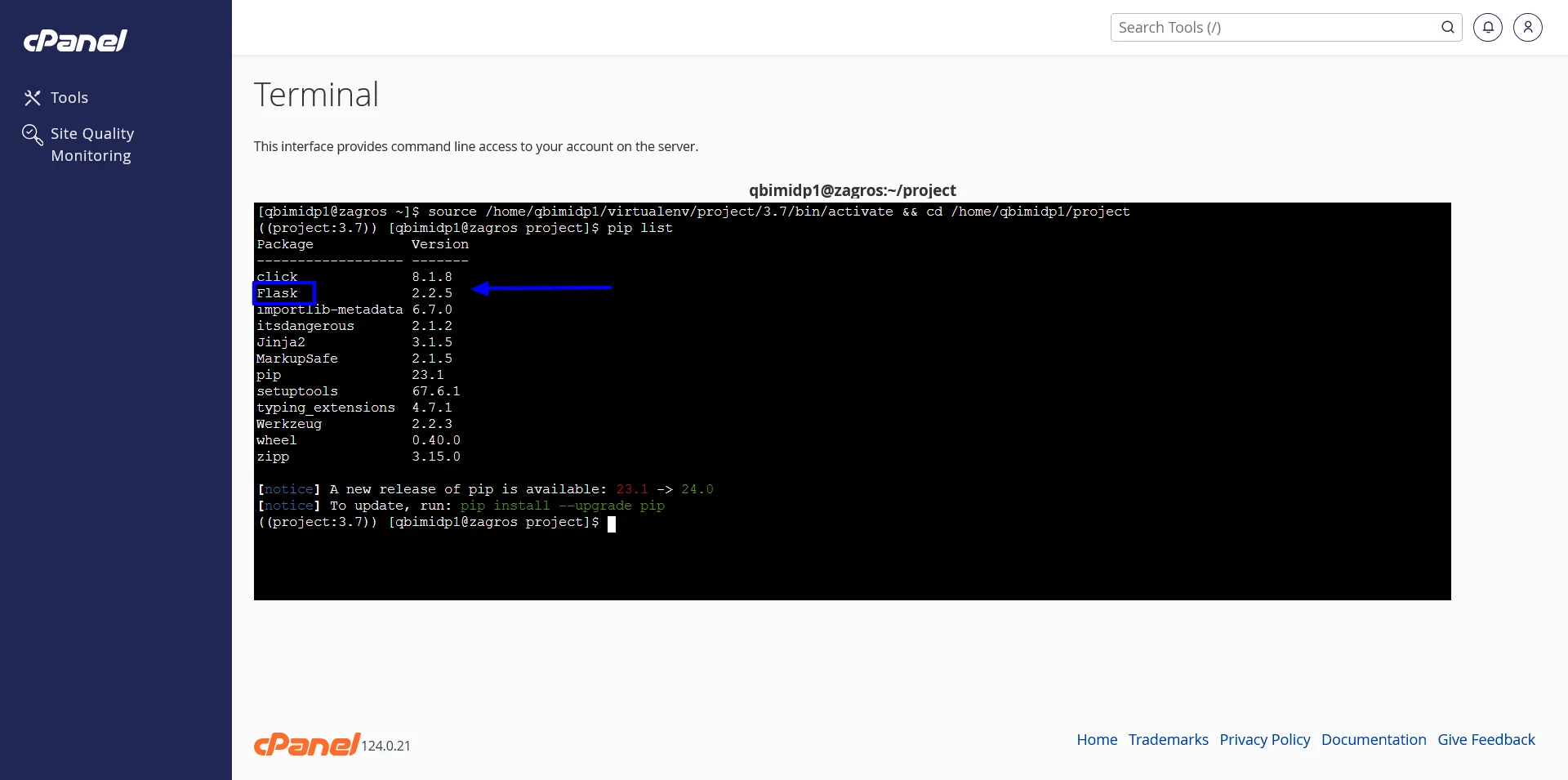Click the pip version 23.1 in the package list
Viewport: 1568px width, 780px height.
428,375
